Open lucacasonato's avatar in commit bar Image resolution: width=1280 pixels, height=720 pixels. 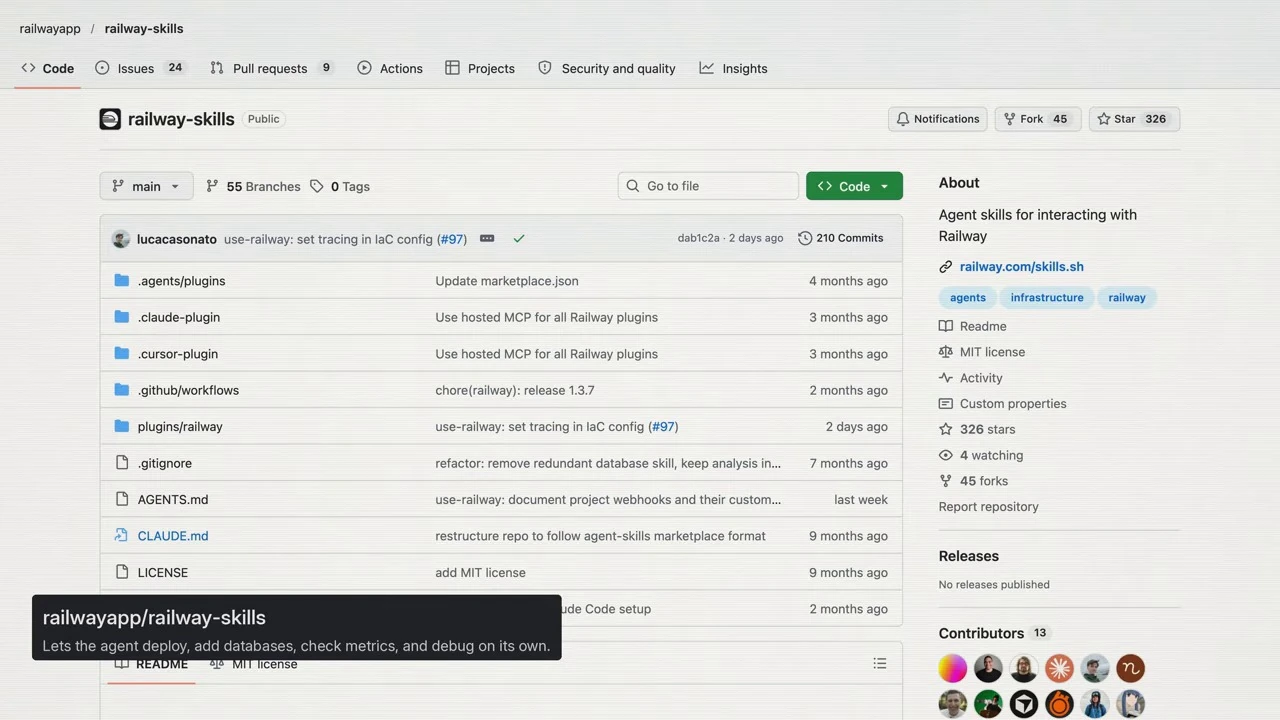coord(121,239)
